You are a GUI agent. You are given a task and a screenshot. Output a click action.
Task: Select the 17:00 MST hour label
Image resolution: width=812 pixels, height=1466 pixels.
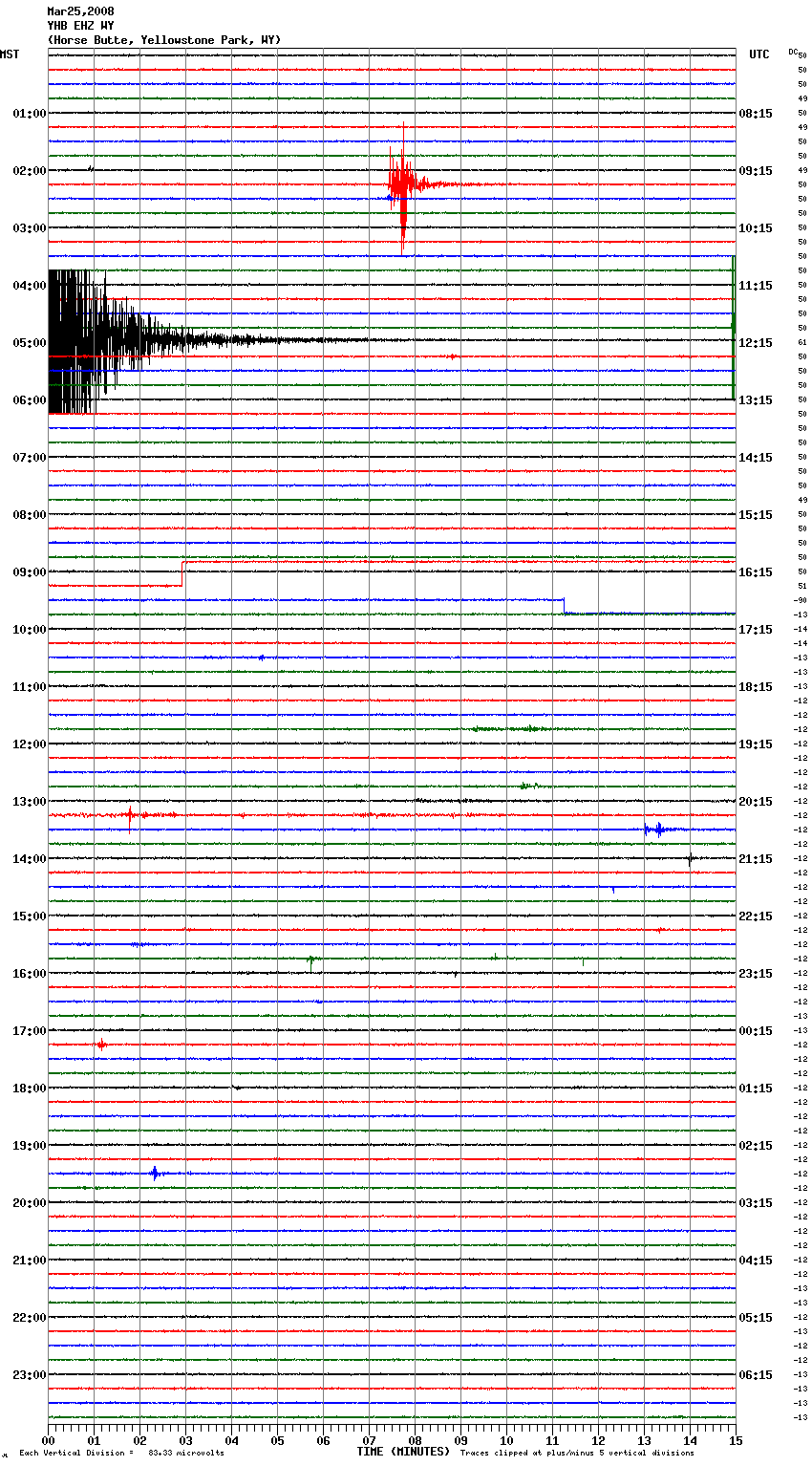tap(29, 1031)
